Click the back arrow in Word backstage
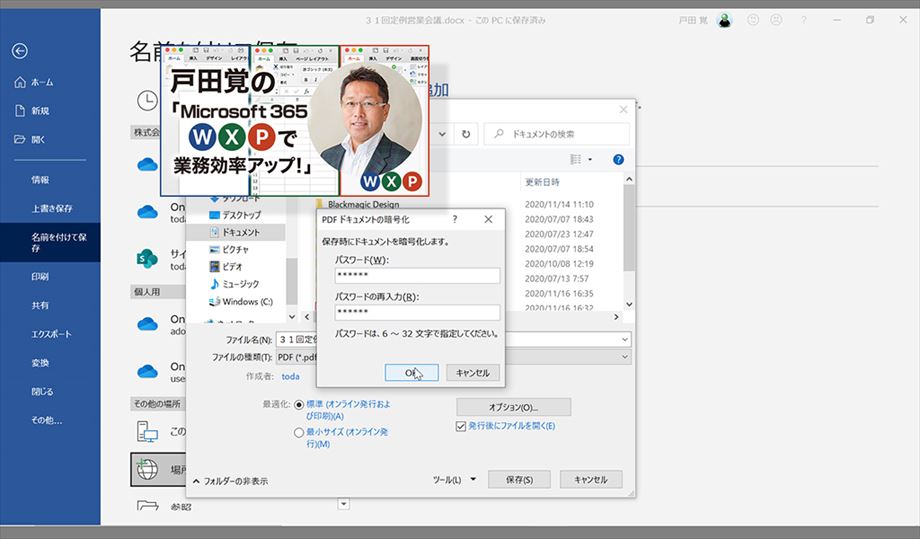 point(19,51)
